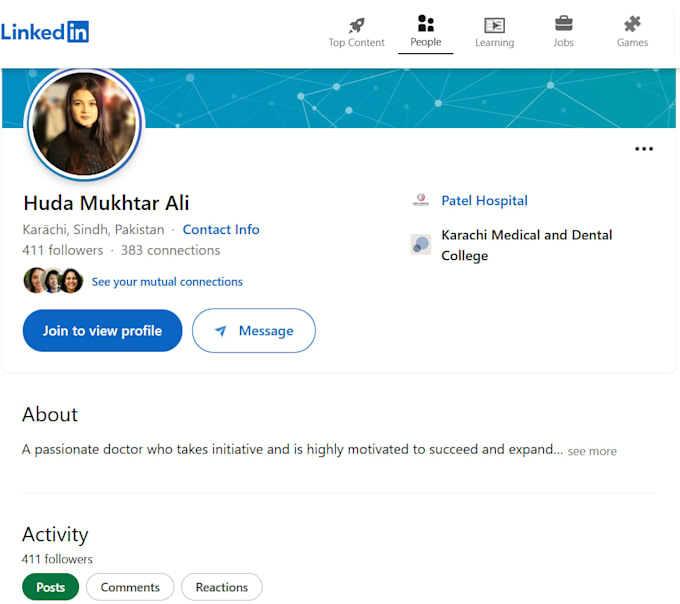Click the Patel Hospital logo icon

420,200
